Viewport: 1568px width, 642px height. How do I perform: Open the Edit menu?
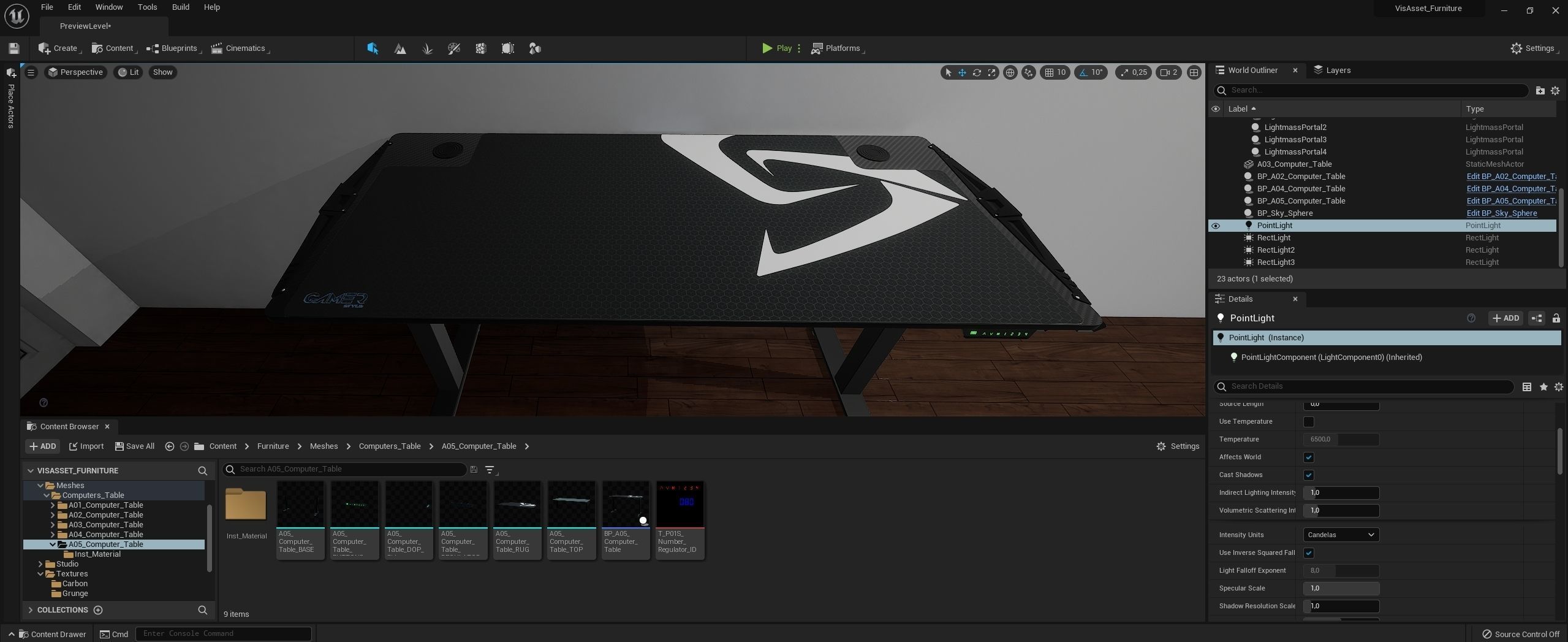(74, 7)
